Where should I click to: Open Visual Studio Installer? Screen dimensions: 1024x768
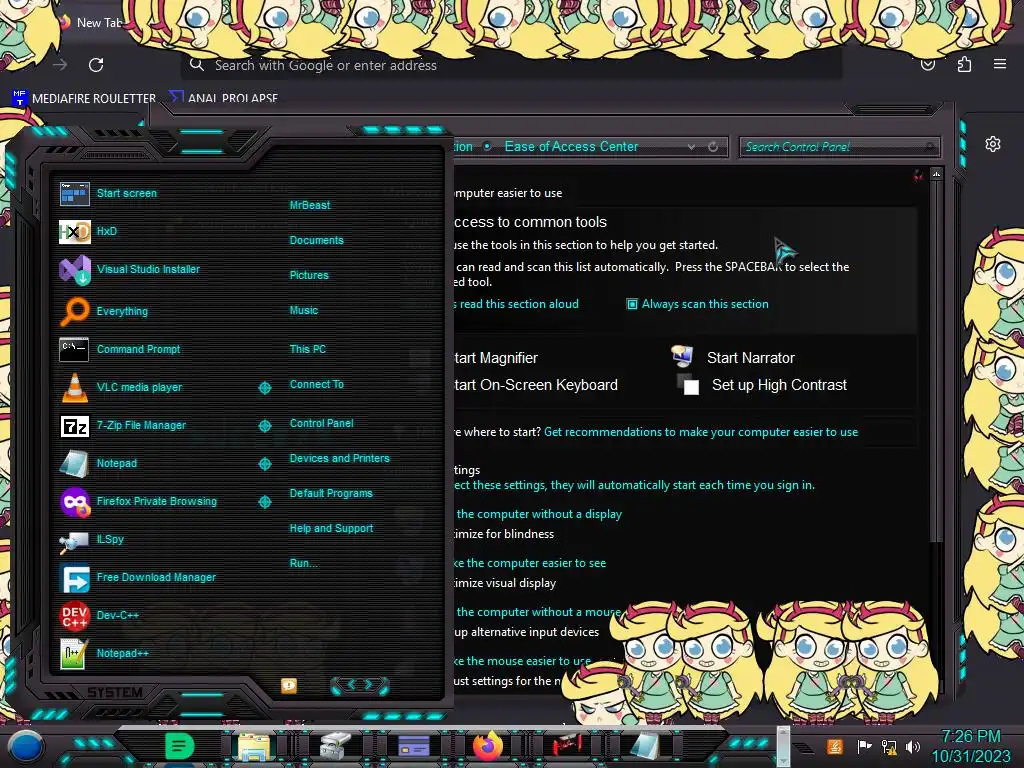coord(129,269)
